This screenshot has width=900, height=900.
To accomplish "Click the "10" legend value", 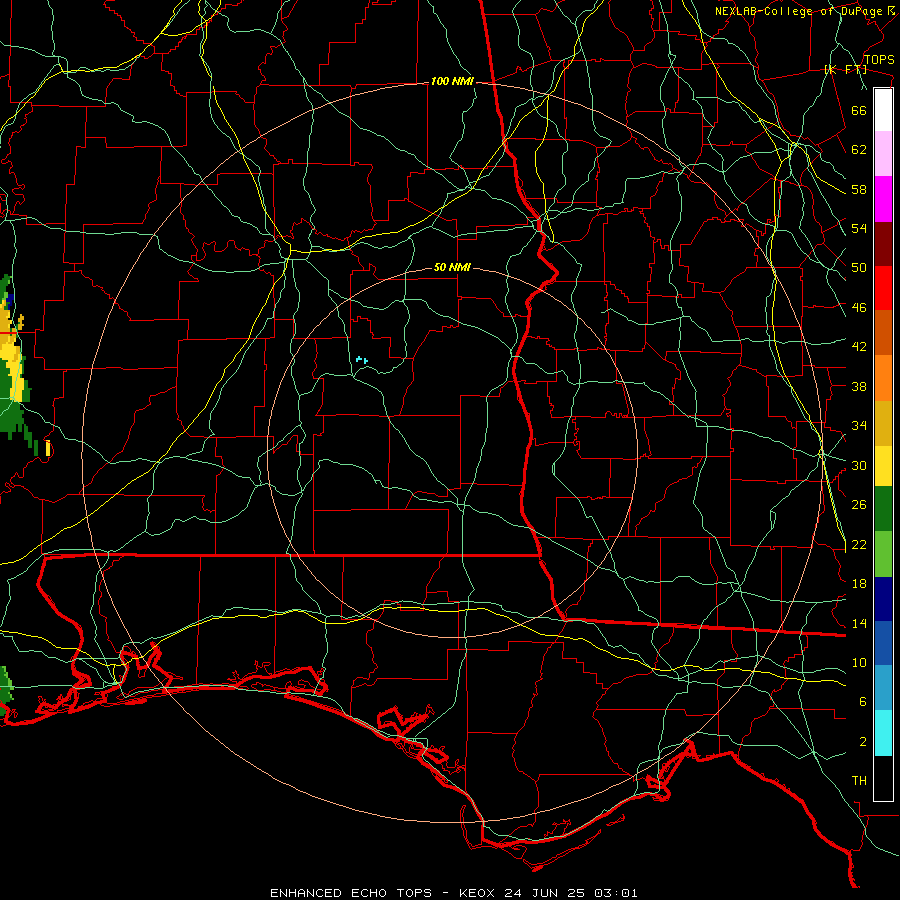I will pyautogui.click(x=859, y=663).
